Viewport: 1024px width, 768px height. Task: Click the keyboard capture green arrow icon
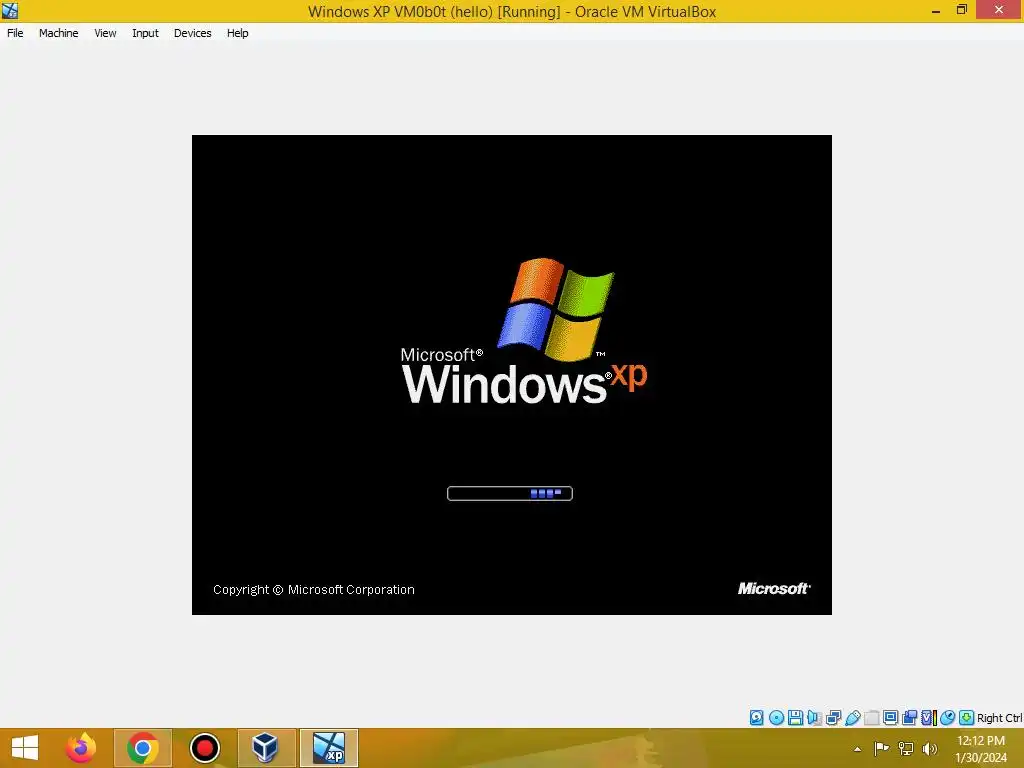point(967,718)
